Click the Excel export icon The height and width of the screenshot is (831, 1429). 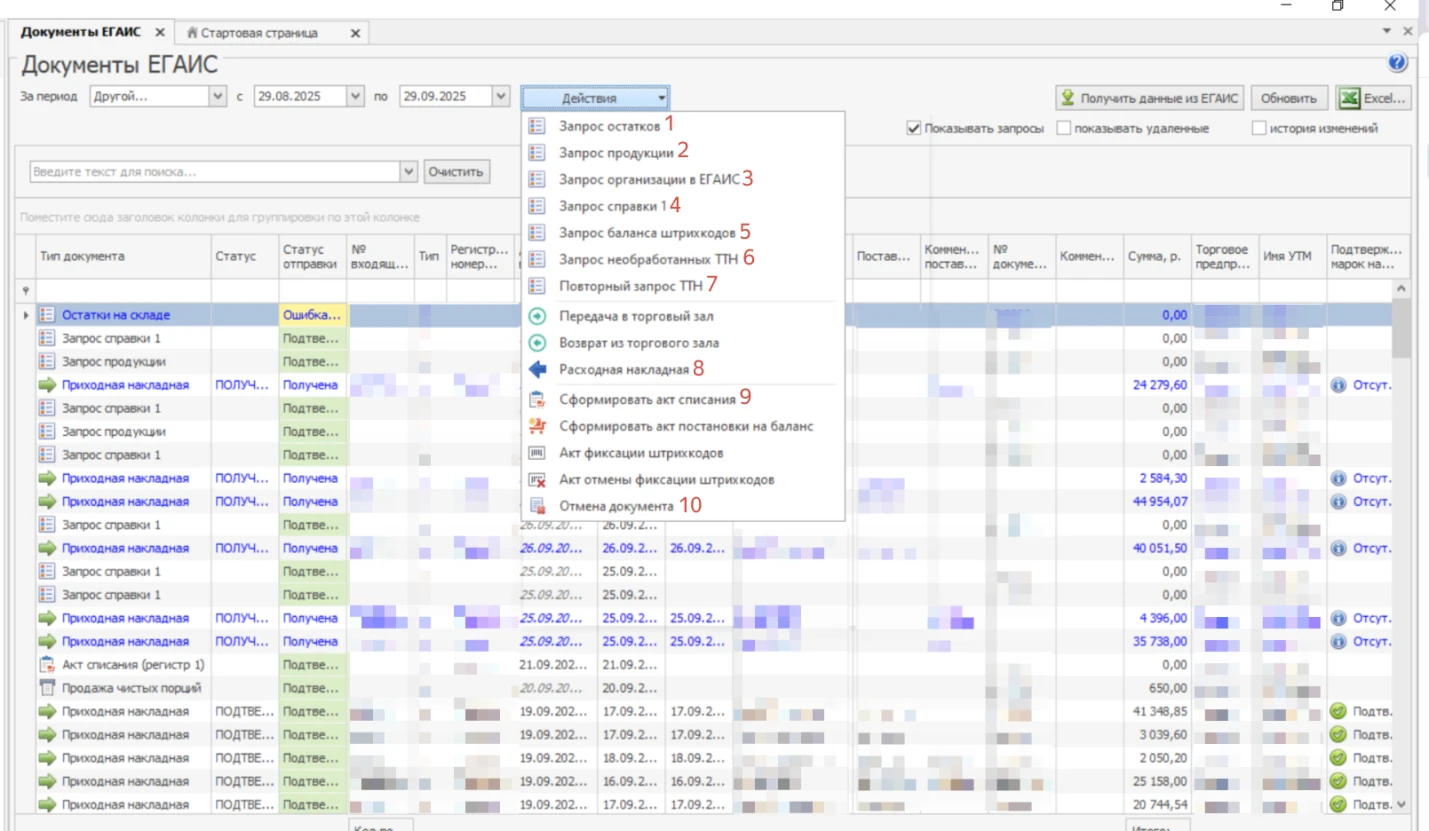pos(1350,98)
